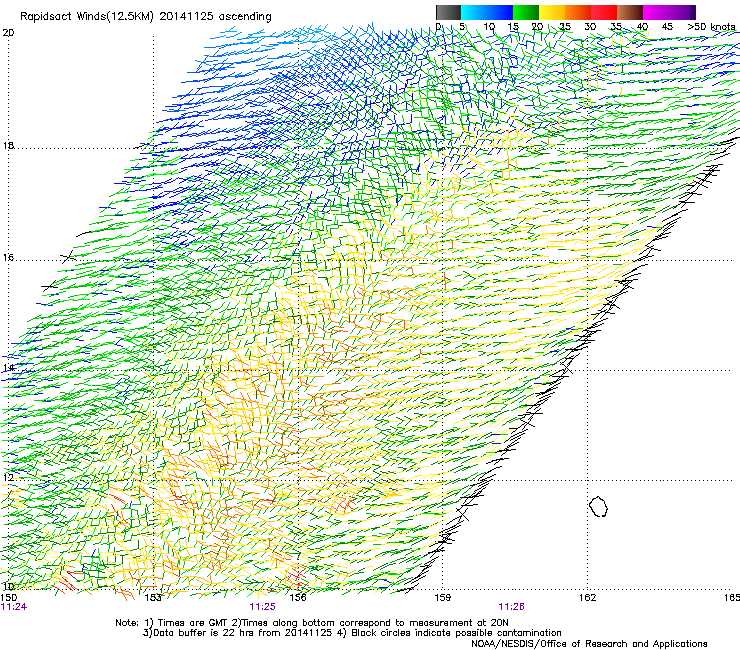The width and height of the screenshot is (740, 650).
Task: Click latitude label 18
Action: pos(8,145)
